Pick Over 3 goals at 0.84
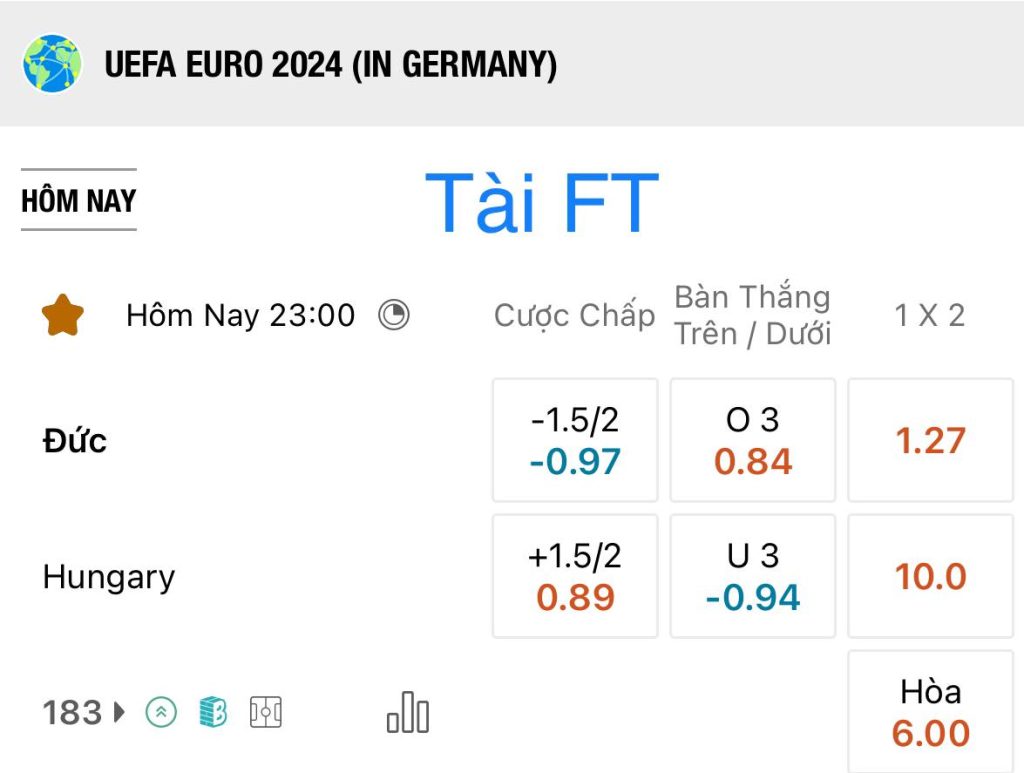This screenshot has height=773, width=1024. 753,440
